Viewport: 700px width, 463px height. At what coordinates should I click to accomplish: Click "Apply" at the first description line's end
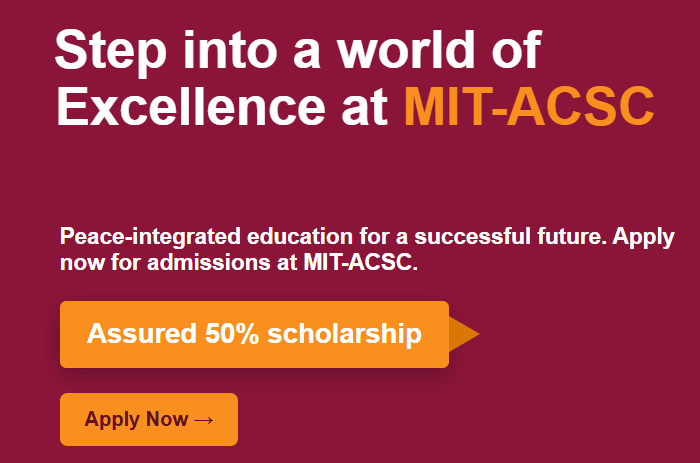(643, 238)
